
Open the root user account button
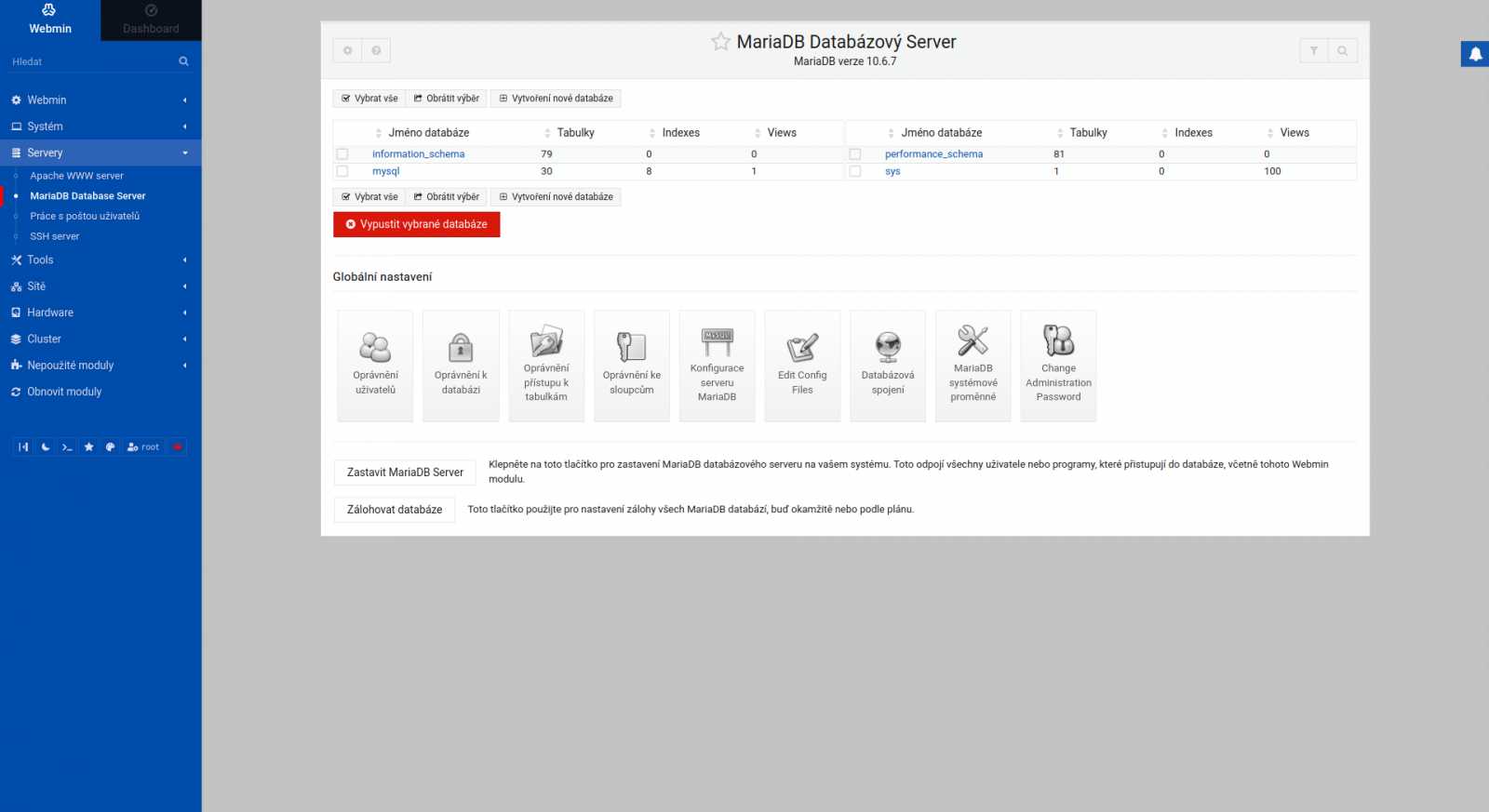tap(143, 447)
